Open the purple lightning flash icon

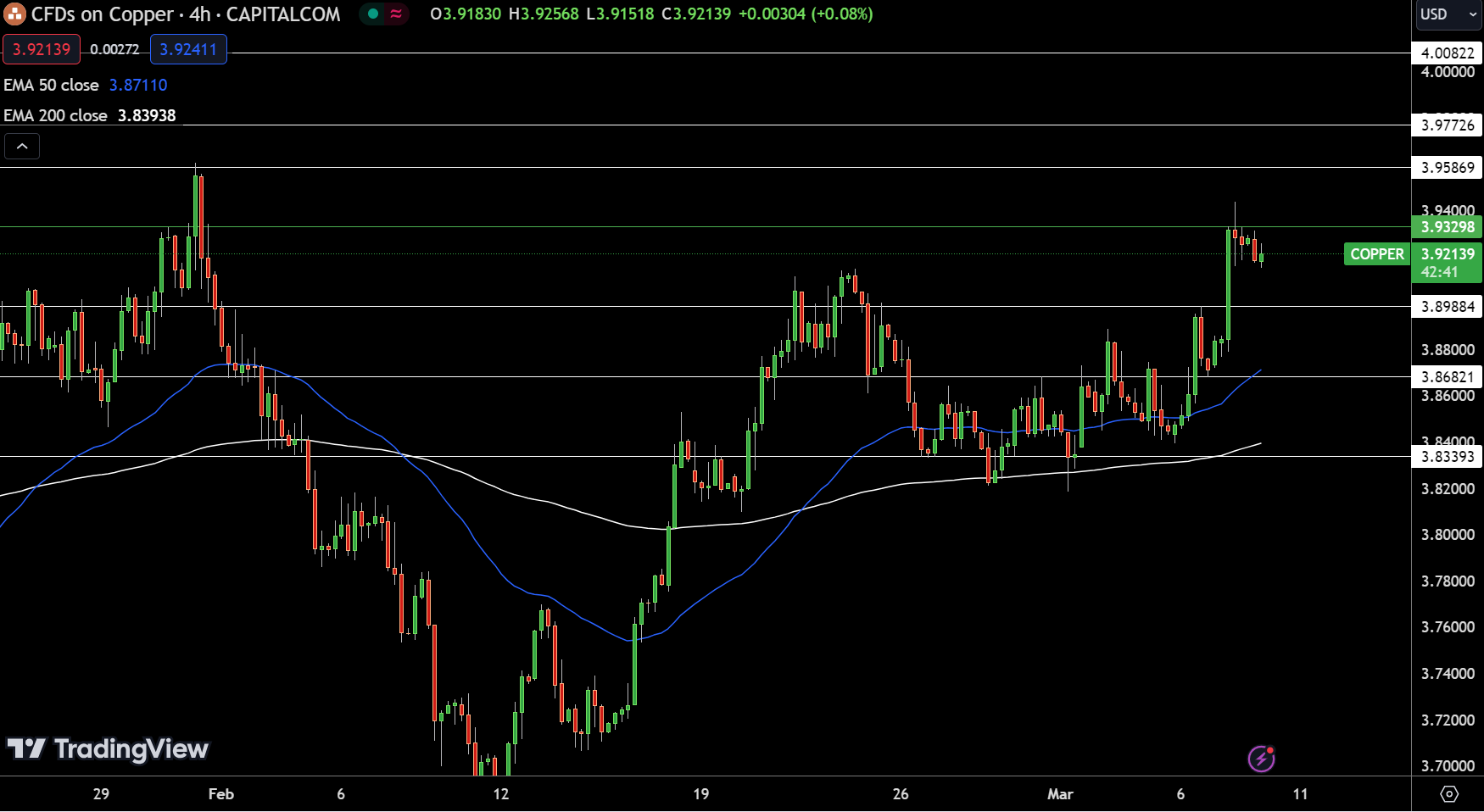1261,758
